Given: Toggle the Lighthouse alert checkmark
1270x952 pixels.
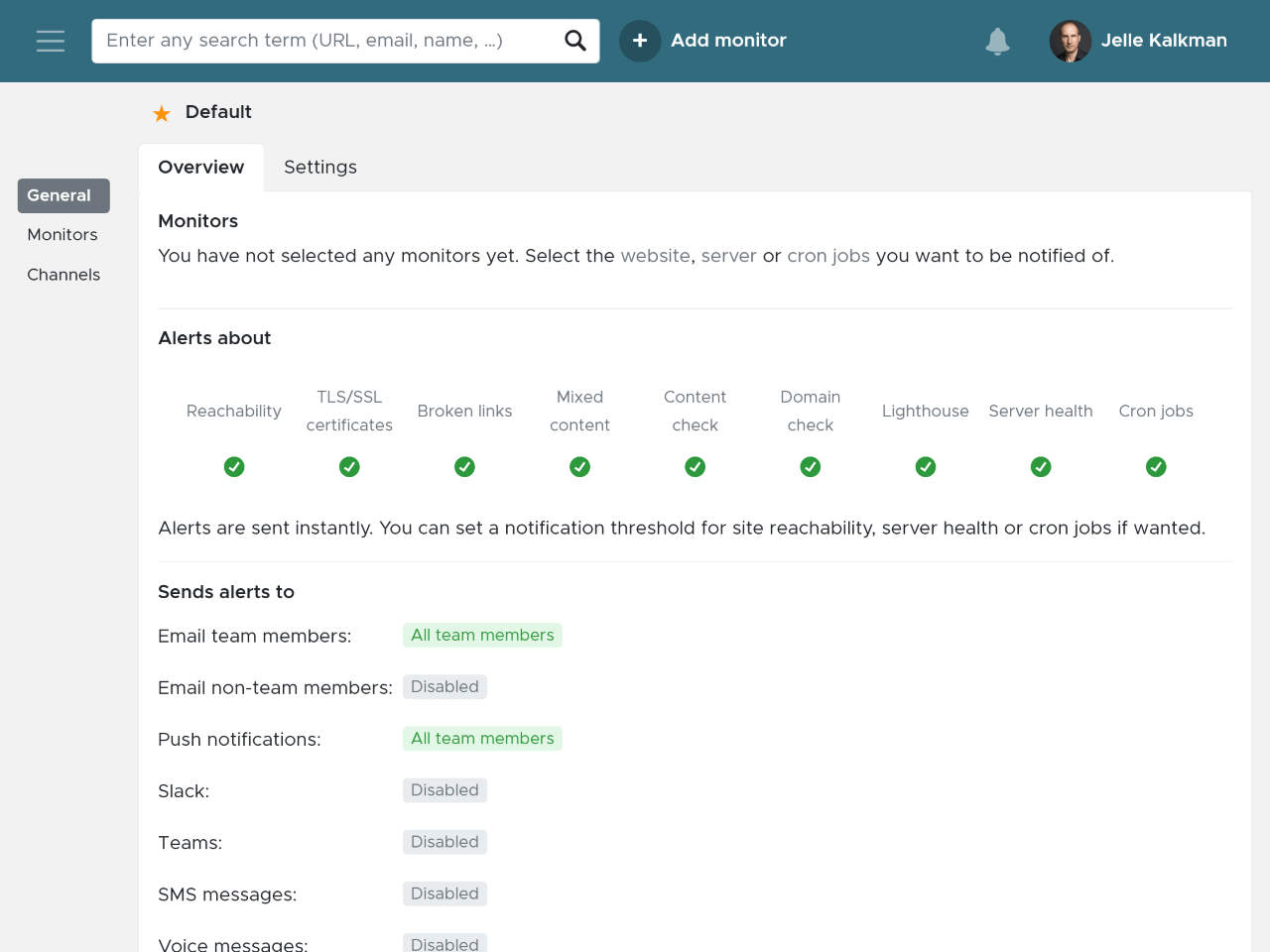Looking at the screenshot, I should tap(926, 466).
